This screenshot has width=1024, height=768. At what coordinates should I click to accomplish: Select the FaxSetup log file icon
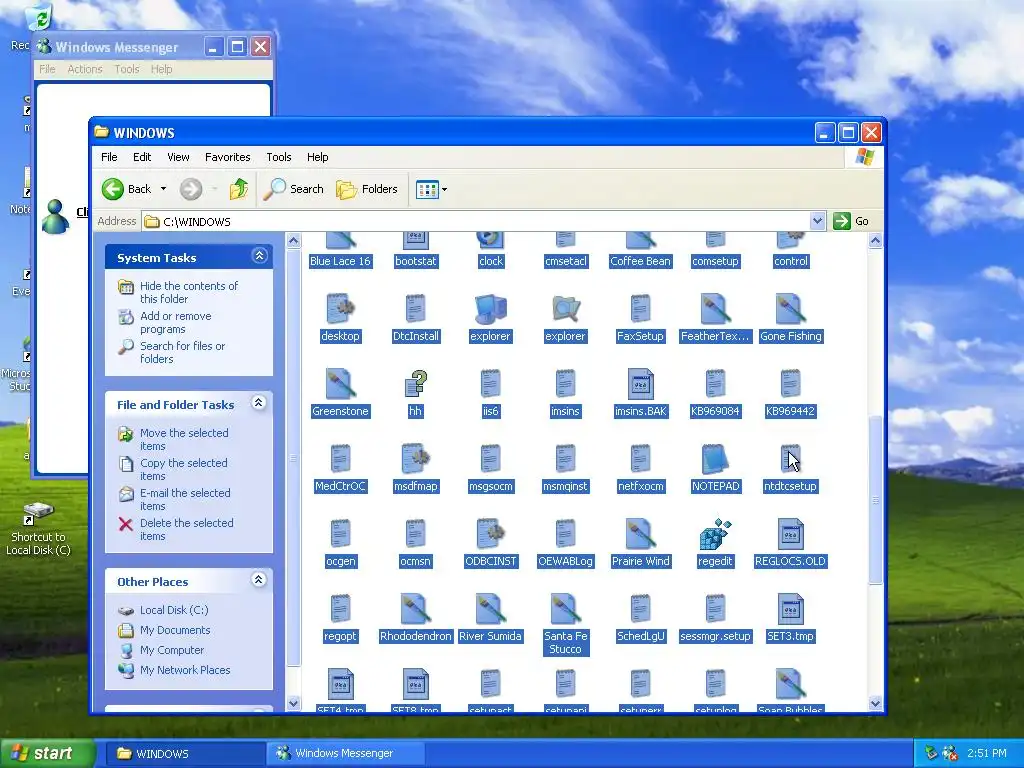pyautogui.click(x=640, y=309)
